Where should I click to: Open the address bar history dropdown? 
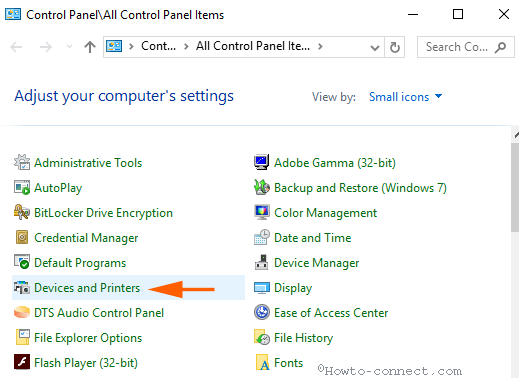click(x=375, y=48)
